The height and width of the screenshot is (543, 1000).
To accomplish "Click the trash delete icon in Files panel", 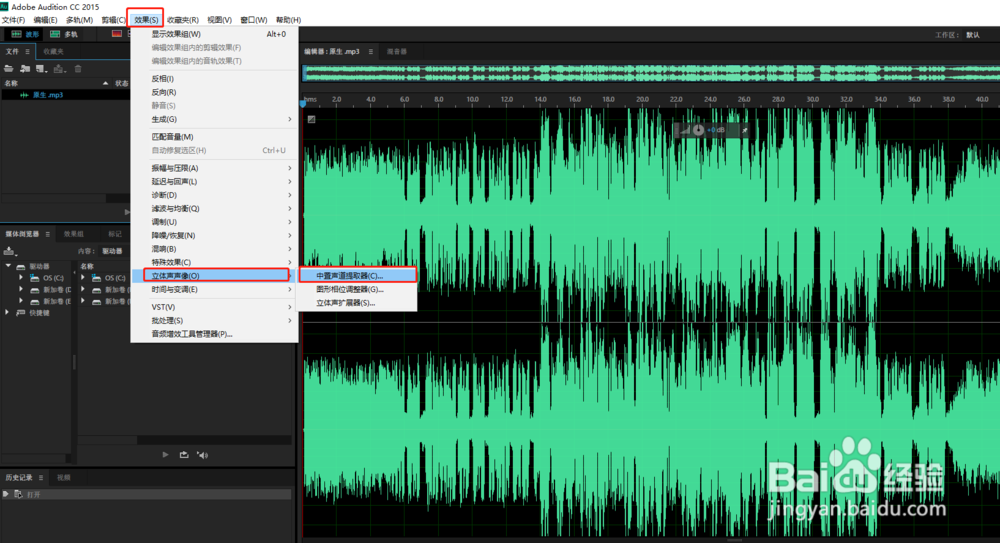I will tap(78, 69).
